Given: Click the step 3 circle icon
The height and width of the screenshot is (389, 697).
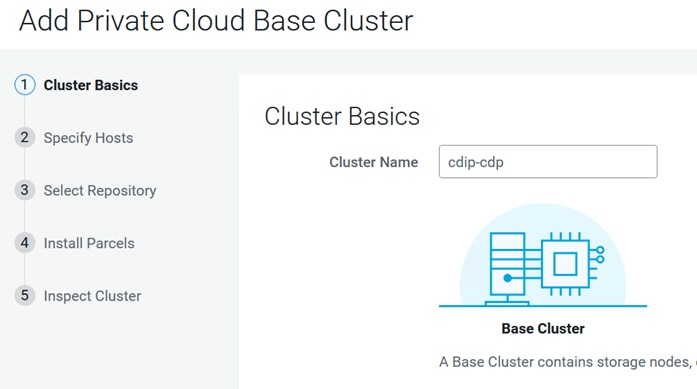Looking at the screenshot, I should pos(24,190).
